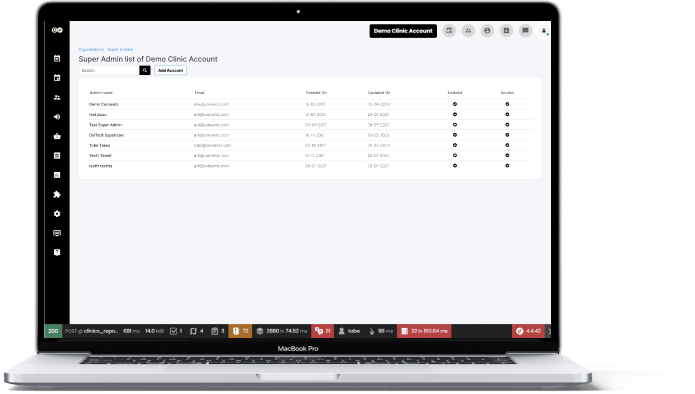
Task: Click the 2880 in 74.52 ms cache entry
Action: 282,331
